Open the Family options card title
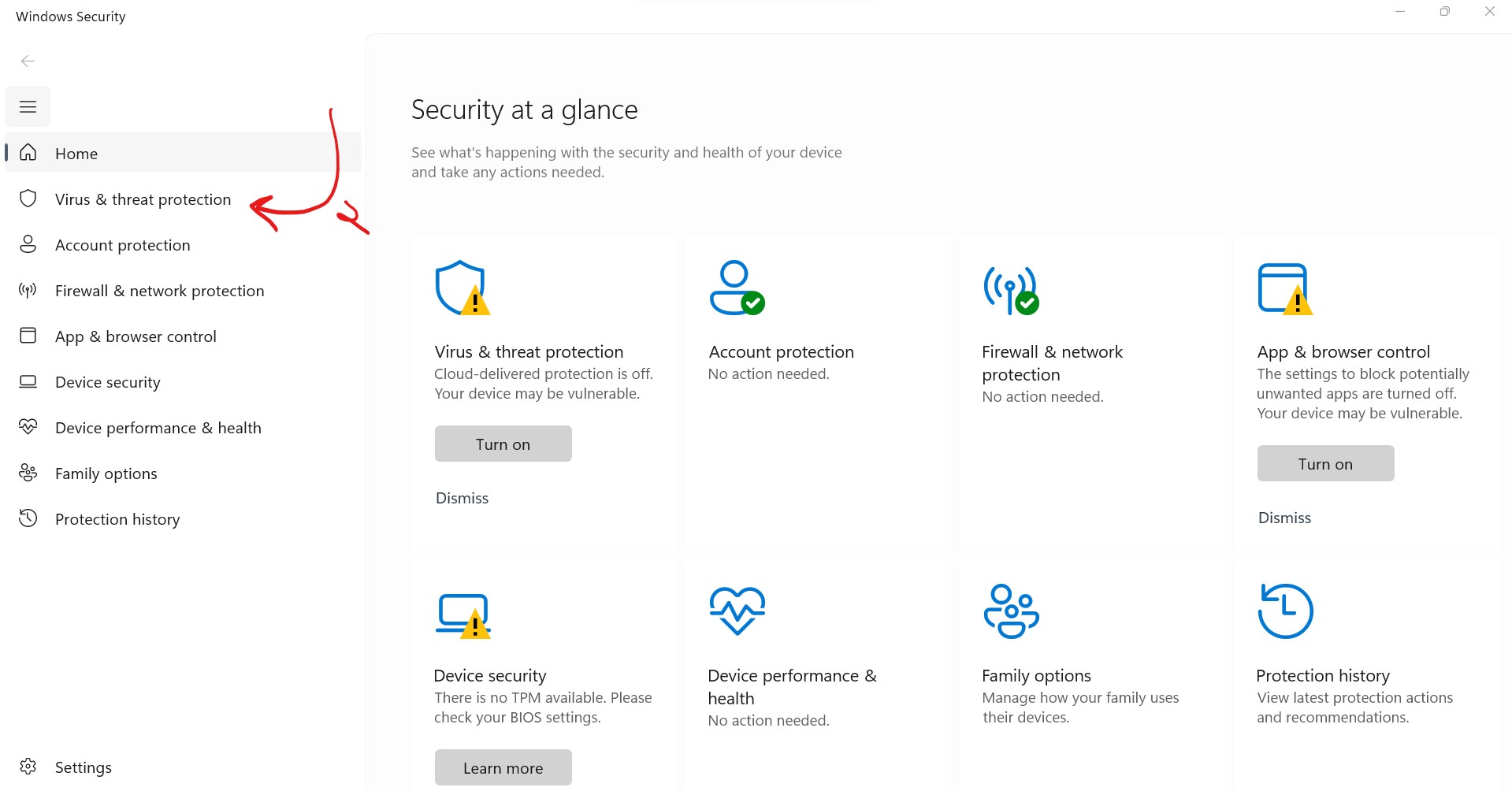Image resolution: width=1512 pixels, height=791 pixels. point(1036,675)
